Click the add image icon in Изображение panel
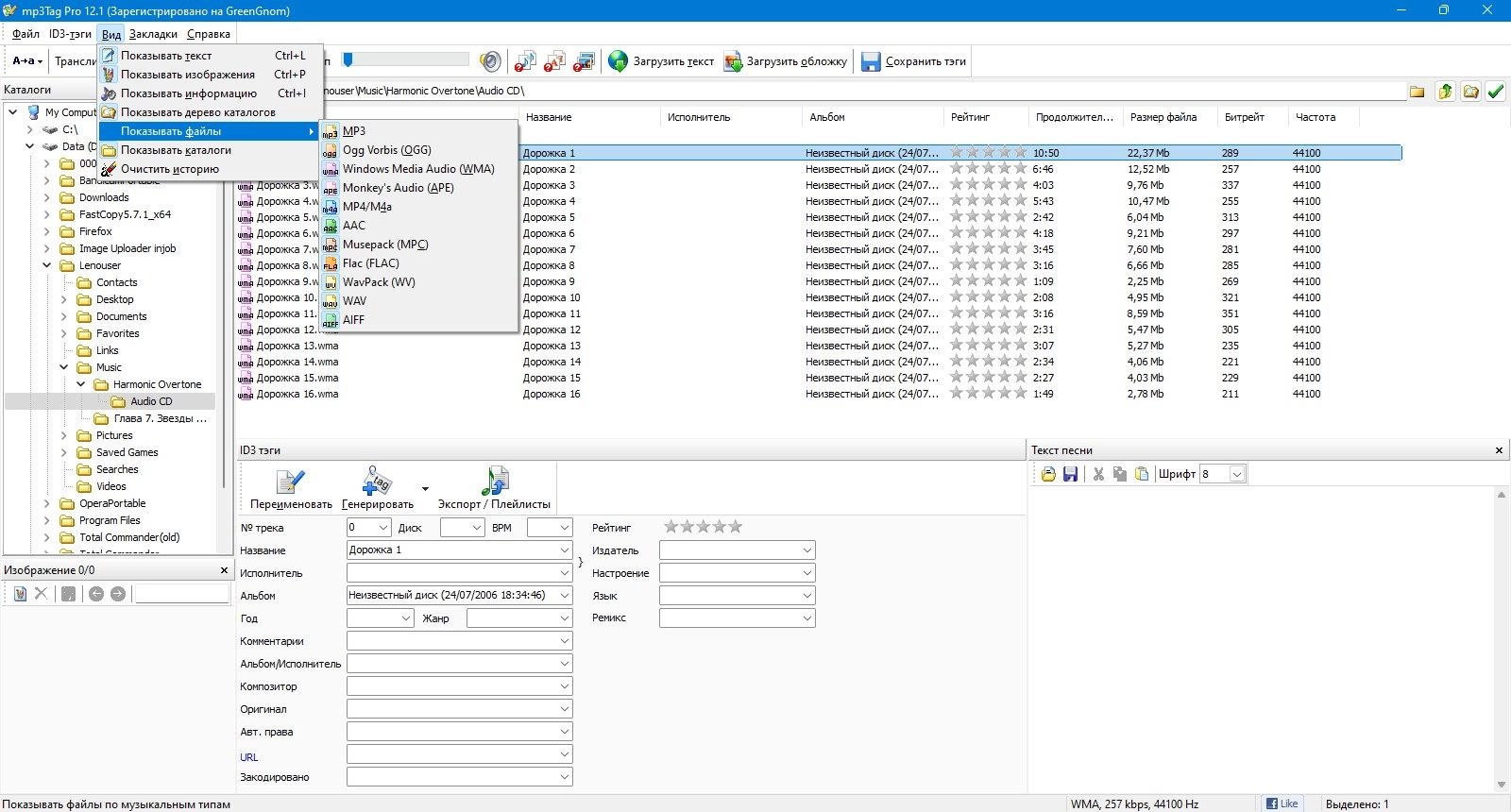This screenshot has width=1511, height=812. [20, 594]
